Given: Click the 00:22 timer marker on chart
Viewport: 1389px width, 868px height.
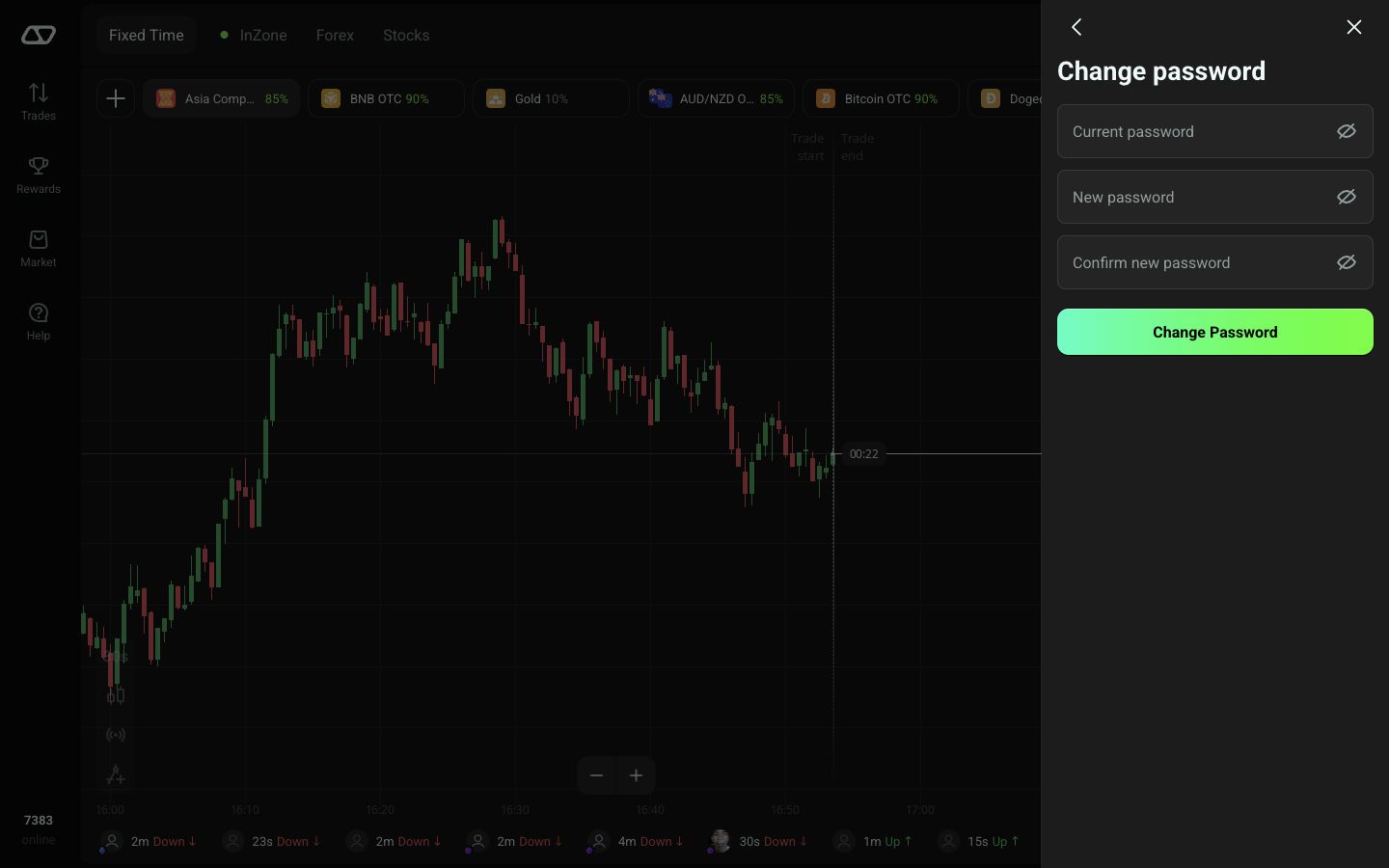Looking at the screenshot, I should (x=863, y=453).
